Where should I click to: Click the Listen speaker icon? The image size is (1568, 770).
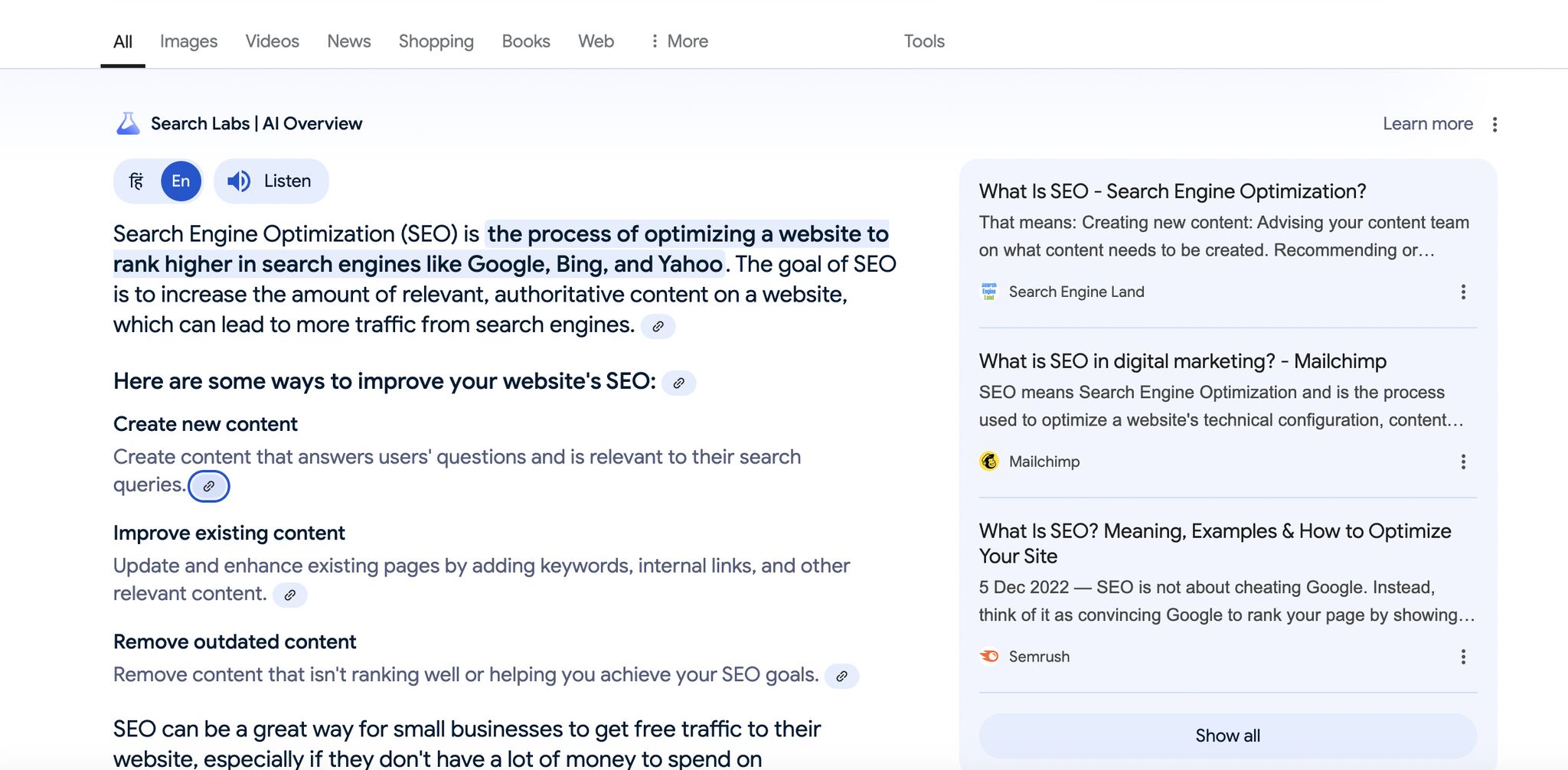pyautogui.click(x=239, y=181)
